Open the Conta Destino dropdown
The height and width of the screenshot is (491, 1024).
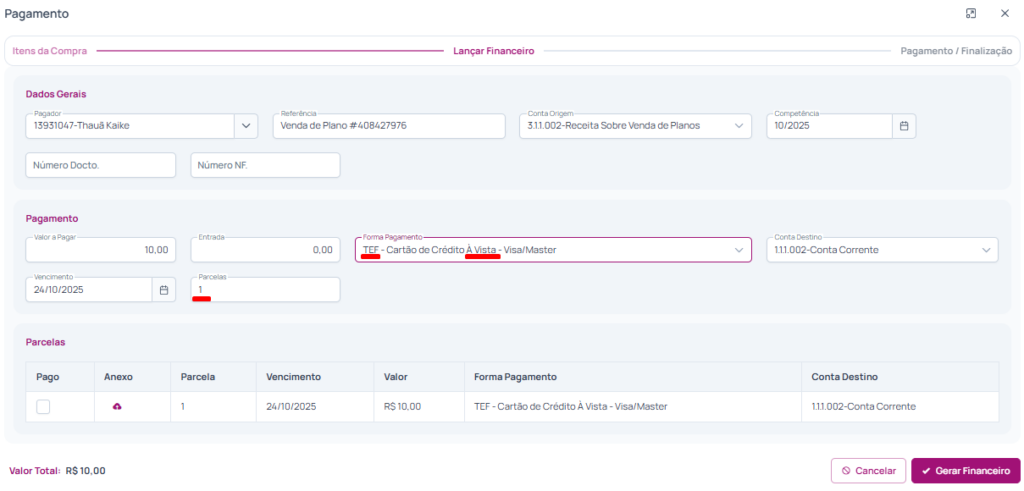[882, 250]
